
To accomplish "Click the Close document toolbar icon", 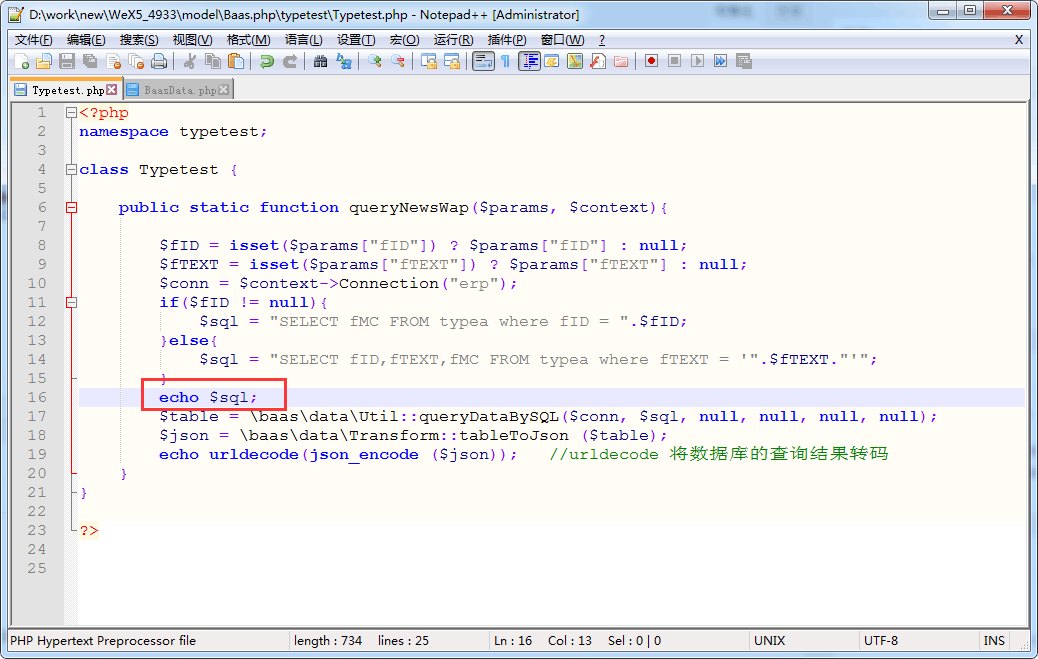I will point(113,62).
